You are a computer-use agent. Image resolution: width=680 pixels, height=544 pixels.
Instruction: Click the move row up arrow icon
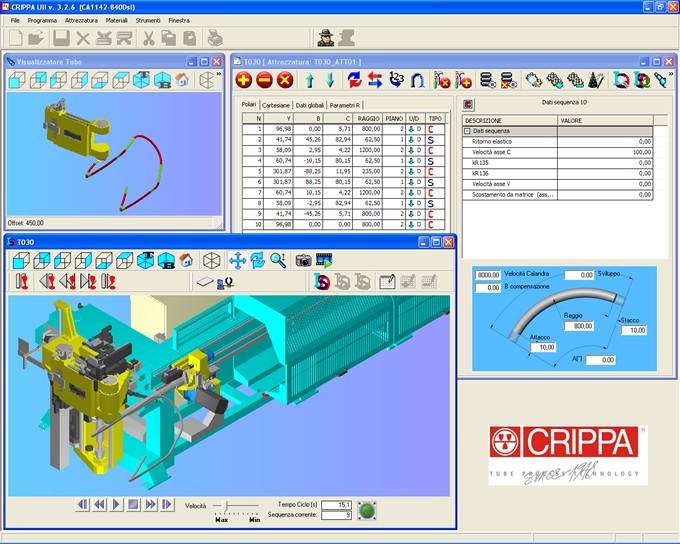310,80
